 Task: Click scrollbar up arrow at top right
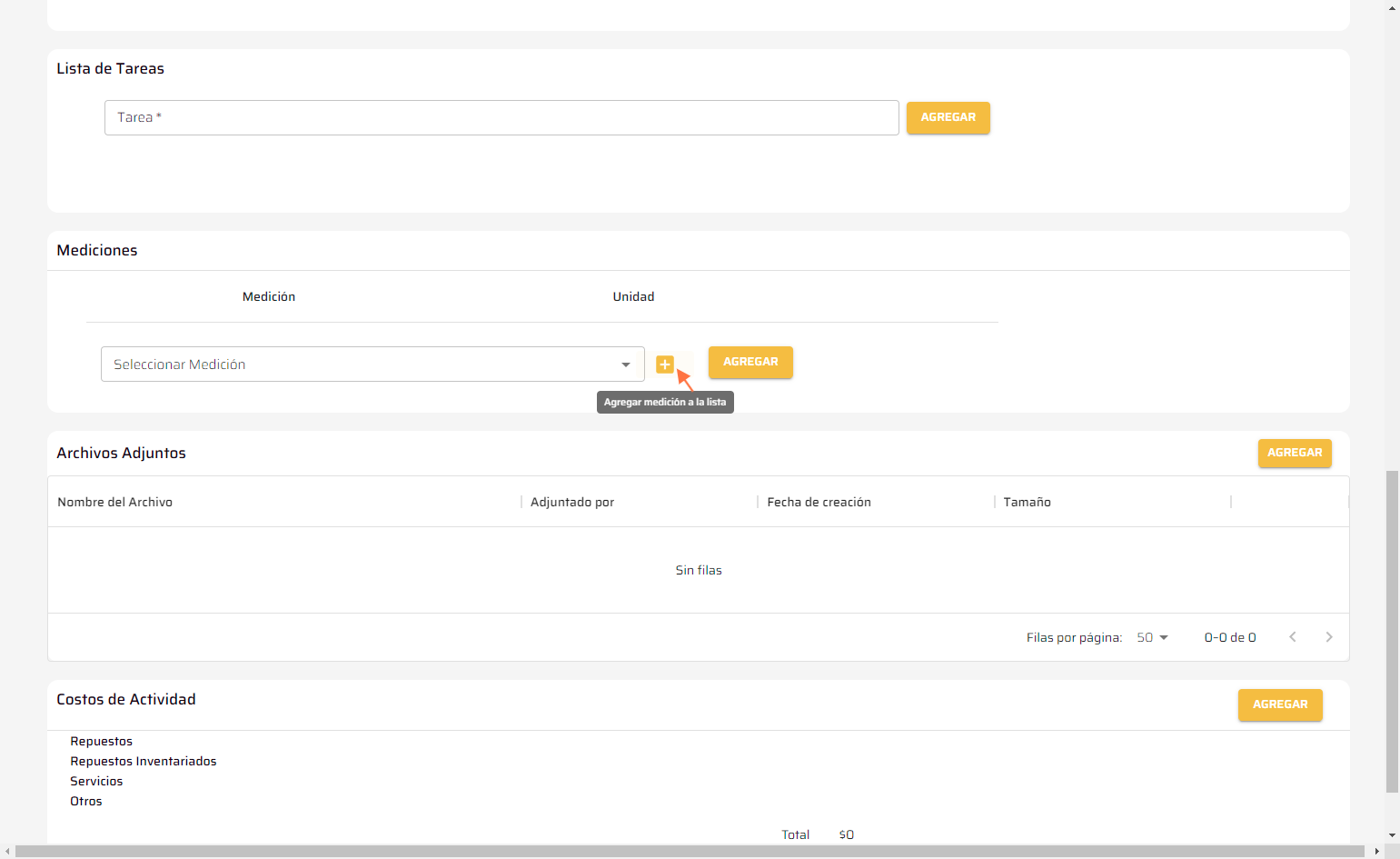coord(1392,7)
